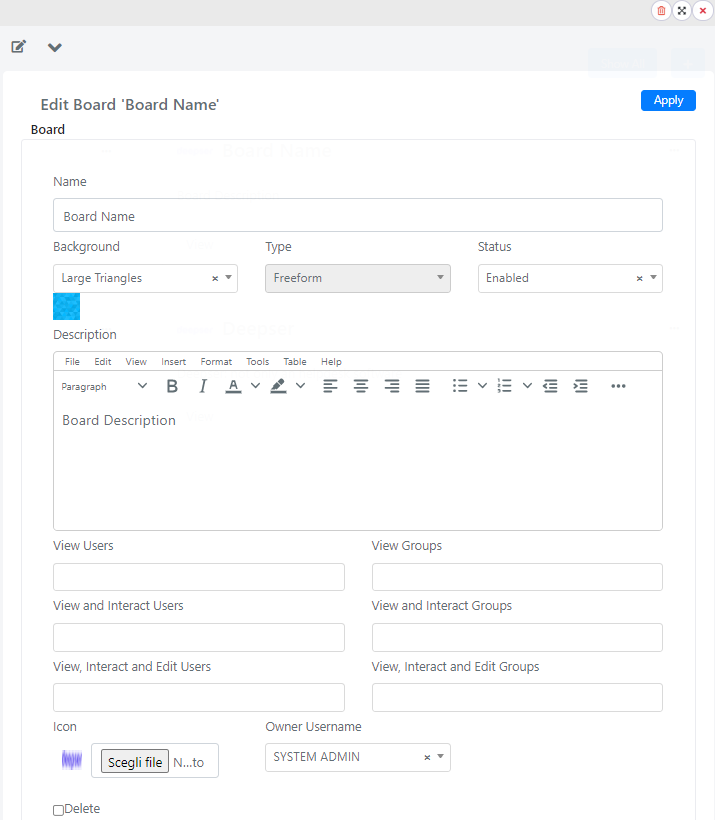Open the Help menu in editor
This screenshot has width=715, height=820.
(x=331, y=362)
